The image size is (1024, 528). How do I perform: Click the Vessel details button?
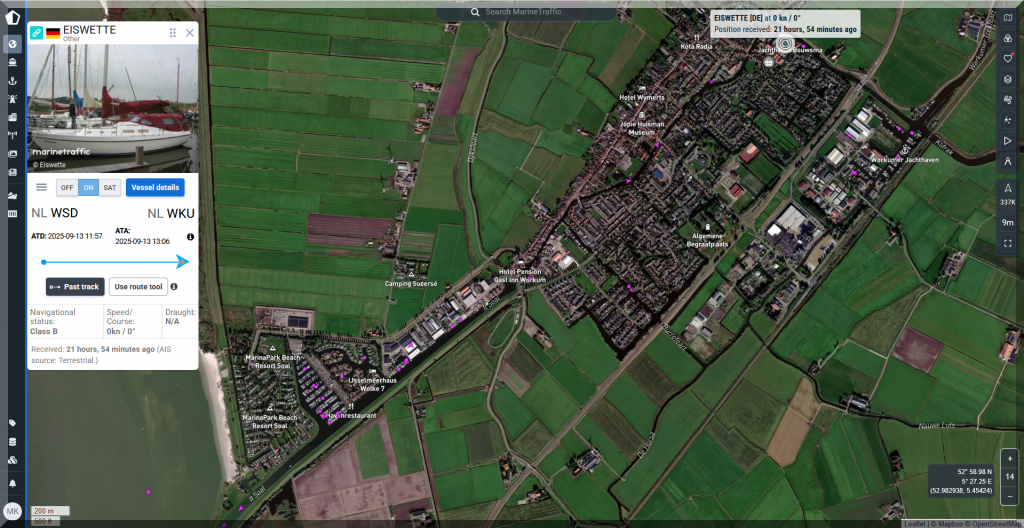[x=155, y=187]
